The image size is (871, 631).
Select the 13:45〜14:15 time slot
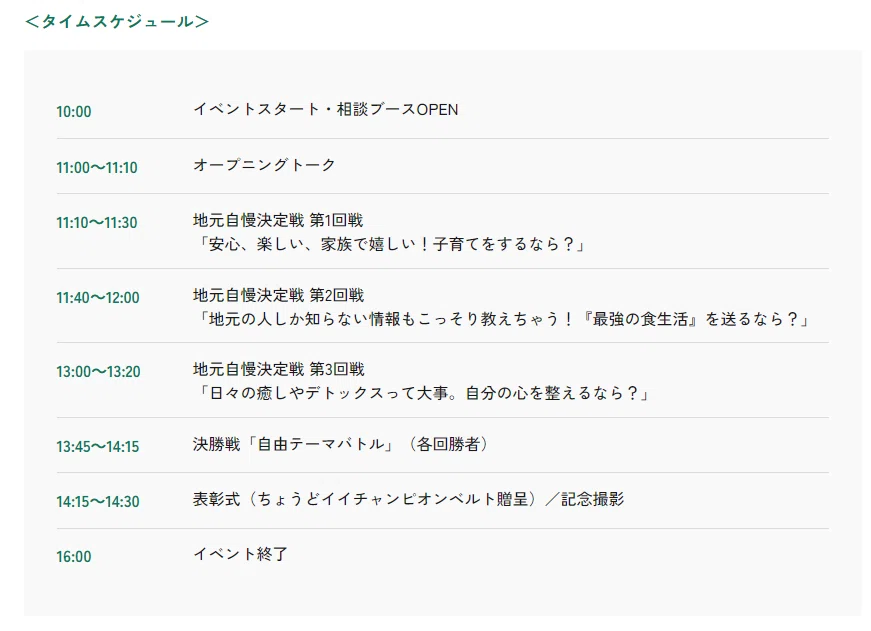click(x=98, y=447)
